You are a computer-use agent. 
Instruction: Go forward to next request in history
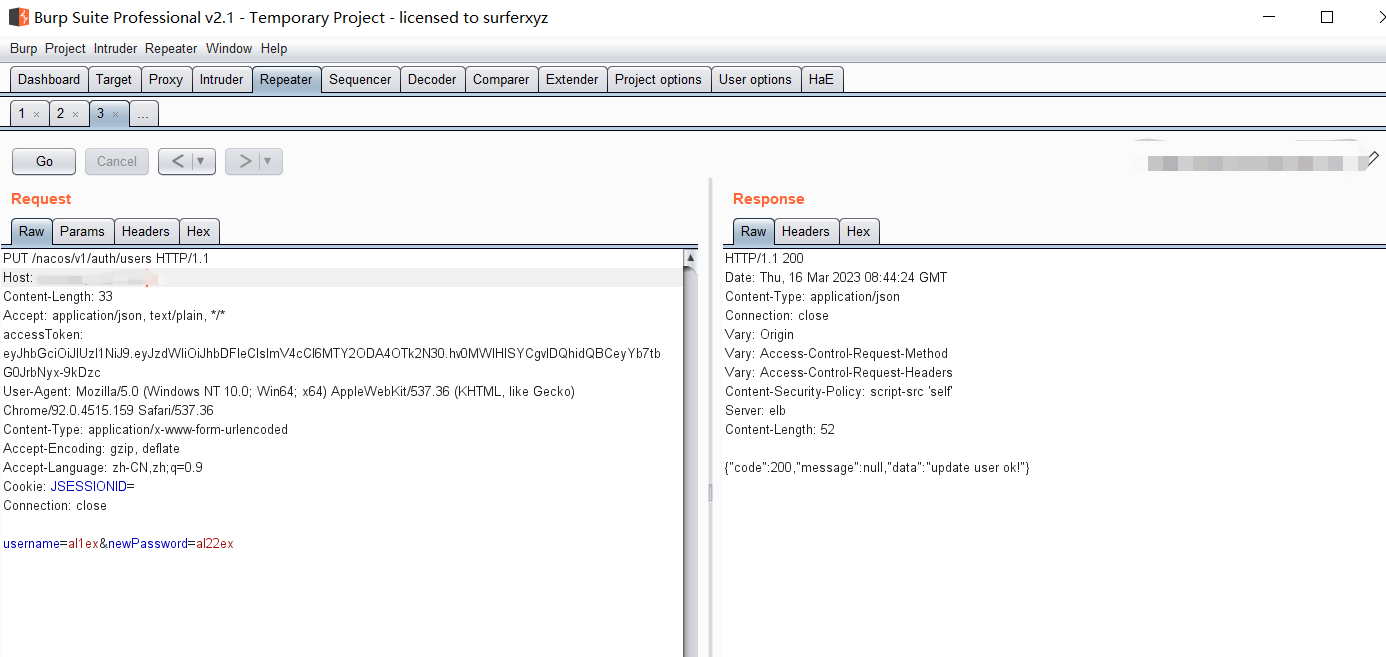coord(242,161)
